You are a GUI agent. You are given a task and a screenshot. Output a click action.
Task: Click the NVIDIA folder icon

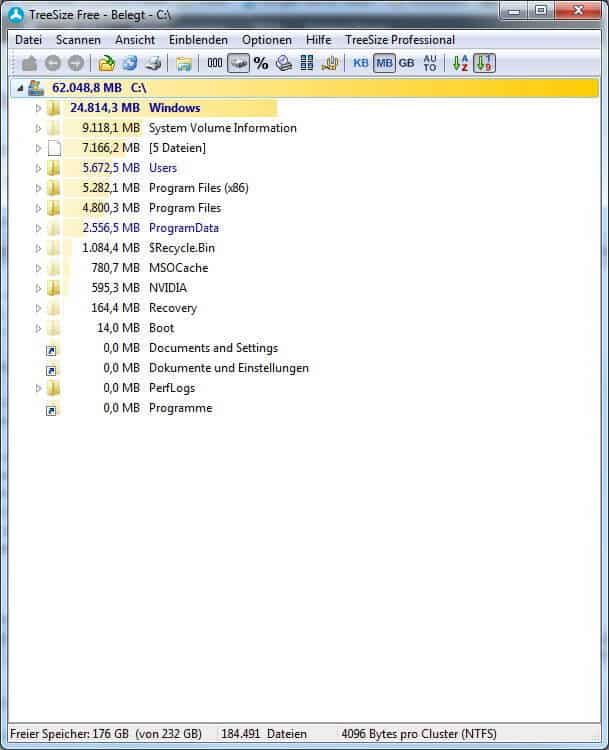click(54, 288)
